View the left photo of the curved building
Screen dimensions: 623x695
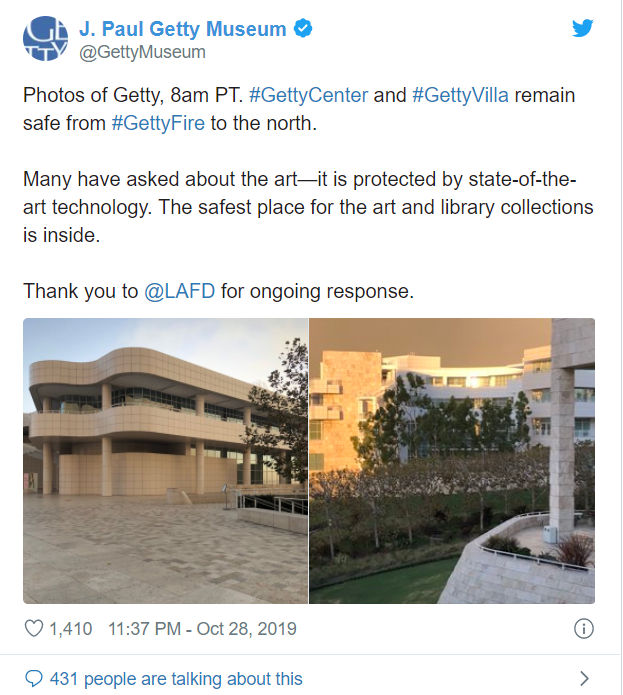pos(166,461)
